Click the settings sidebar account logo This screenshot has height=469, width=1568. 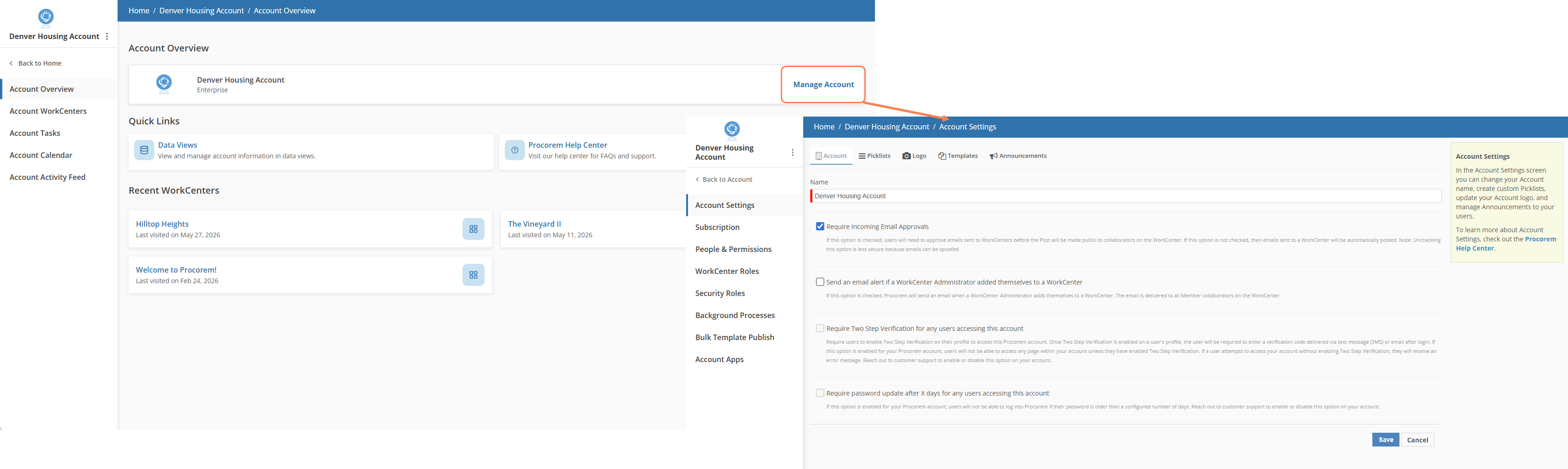click(x=732, y=130)
